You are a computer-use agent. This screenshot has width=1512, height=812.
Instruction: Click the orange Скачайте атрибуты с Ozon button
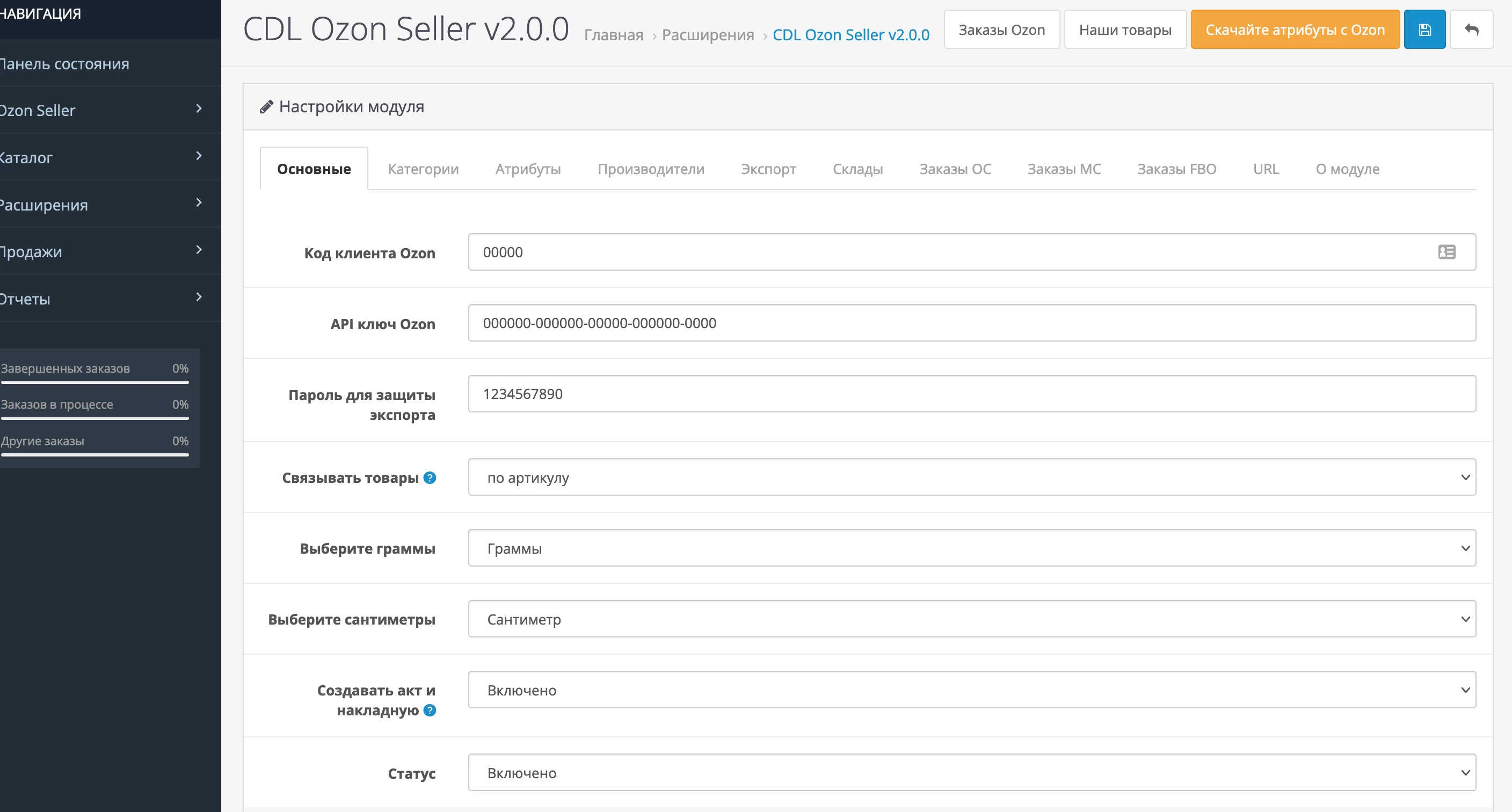pyautogui.click(x=1295, y=30)
